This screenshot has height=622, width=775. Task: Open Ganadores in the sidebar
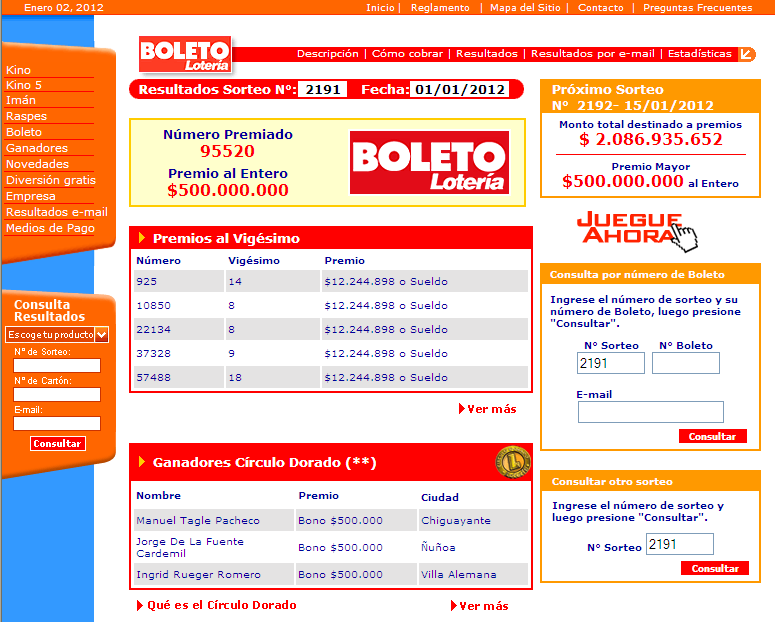click(37, 148)
